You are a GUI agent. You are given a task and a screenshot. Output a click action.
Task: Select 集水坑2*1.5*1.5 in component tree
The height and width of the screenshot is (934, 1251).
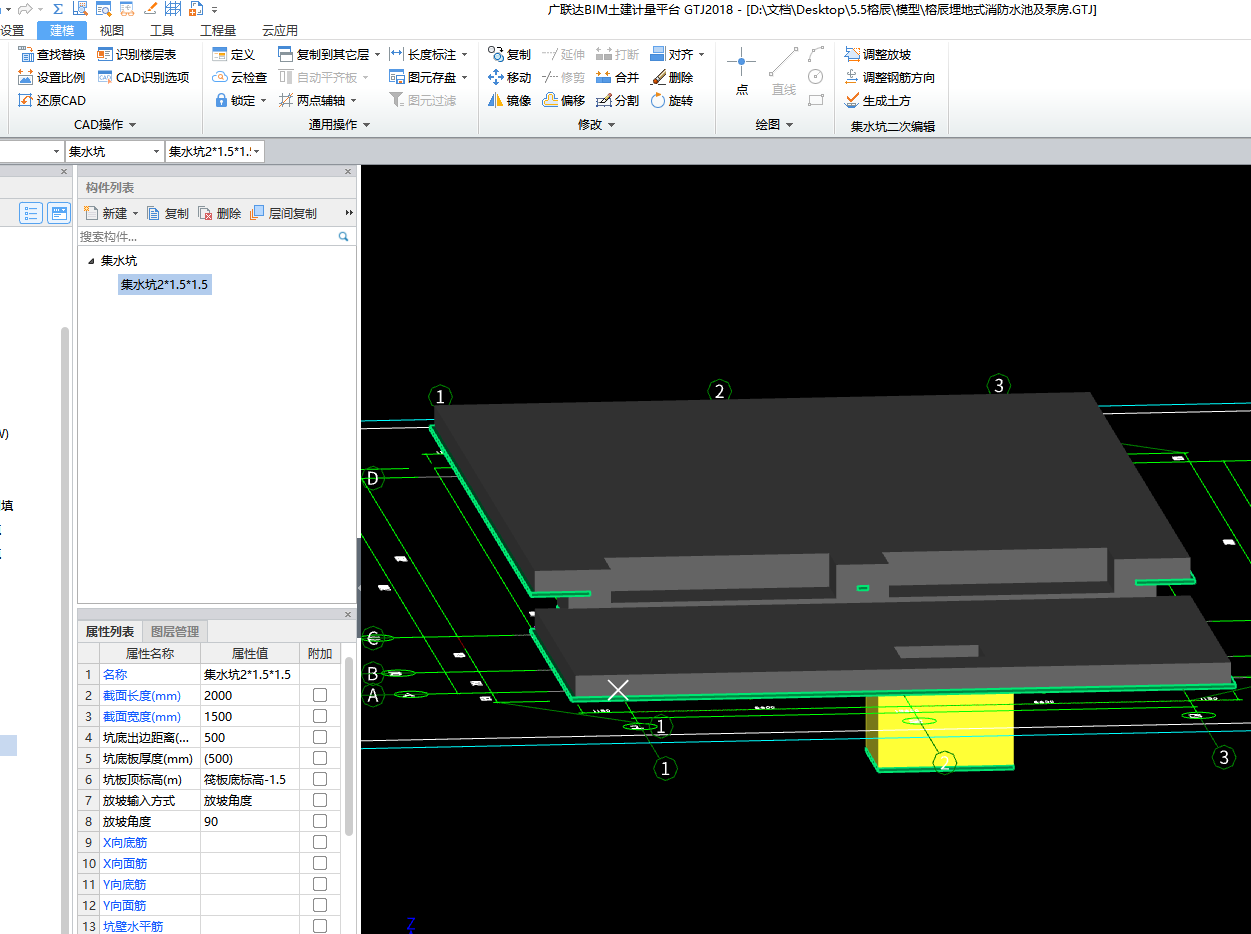click(164, 285)
